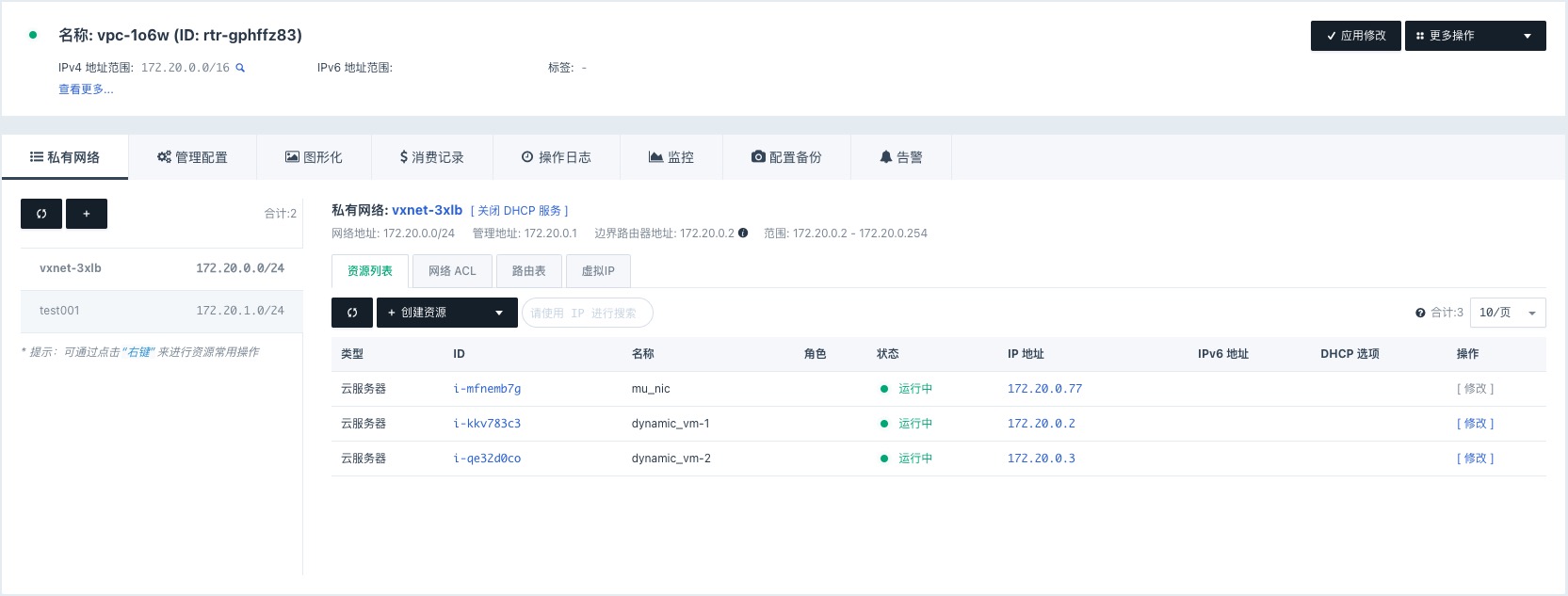Viewport: 1568px width, 596px height.
Task: Refresh the resource list table
Action: (352, 313)
